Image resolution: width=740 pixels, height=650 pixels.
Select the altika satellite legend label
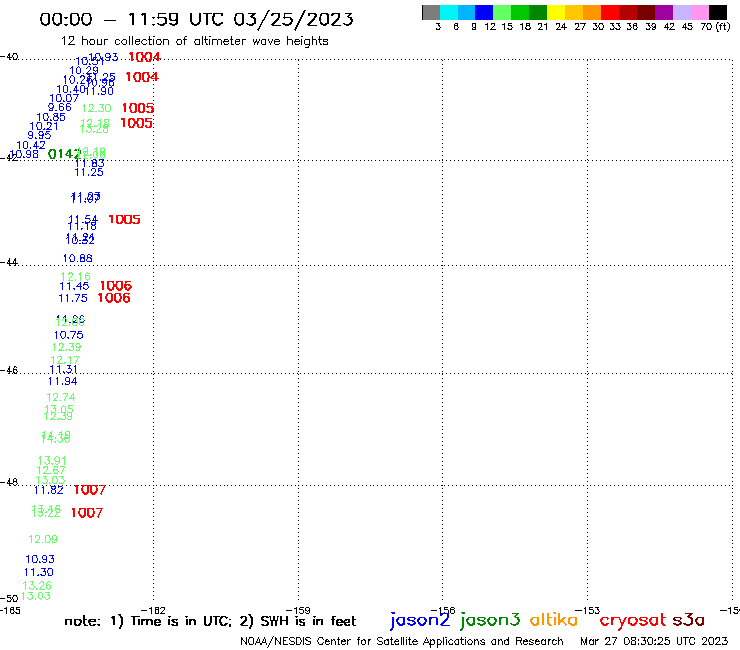coord(553,619)
